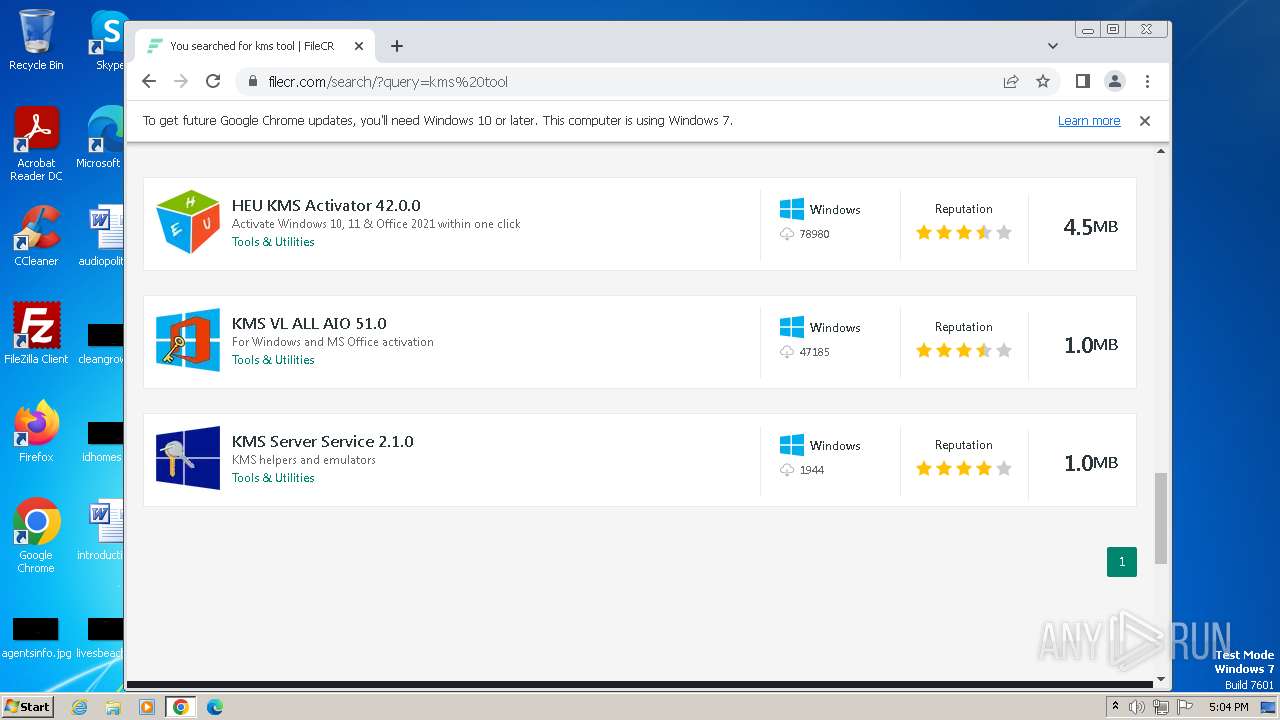Click 'KMS helpers and emulators' description text
The height and width of the screenshot is (720, 1280).
(304, 460)
